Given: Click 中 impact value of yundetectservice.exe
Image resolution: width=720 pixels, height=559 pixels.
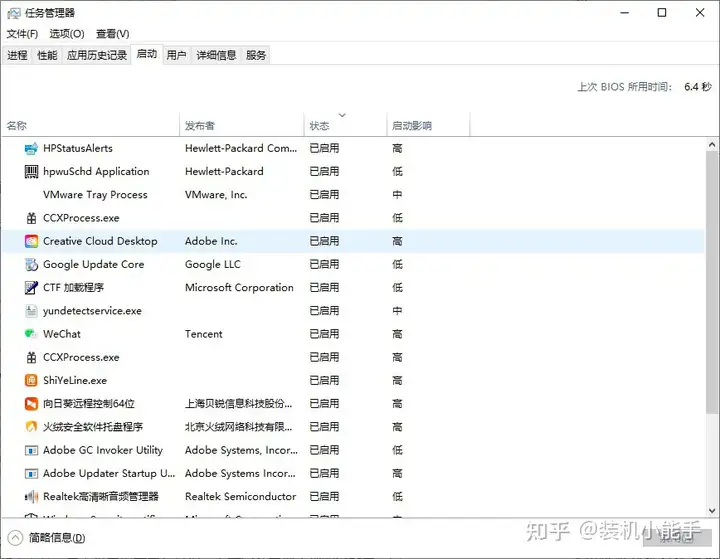Looking at the screenshot, I should coord(397,311).
